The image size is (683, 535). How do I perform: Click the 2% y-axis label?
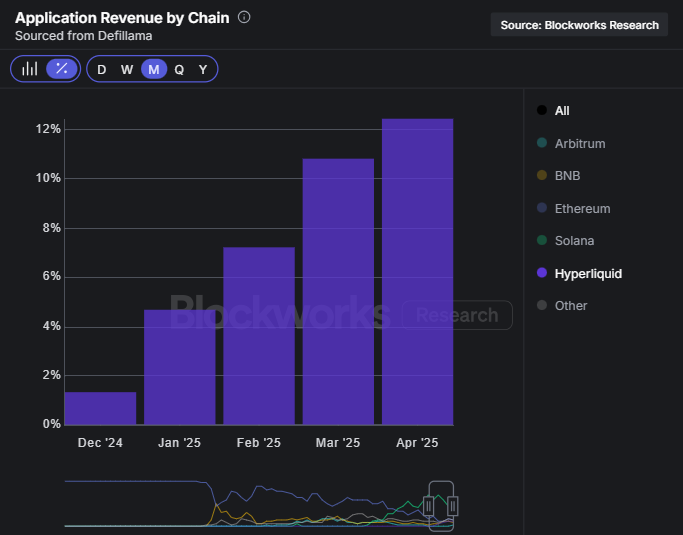[51, 375]
